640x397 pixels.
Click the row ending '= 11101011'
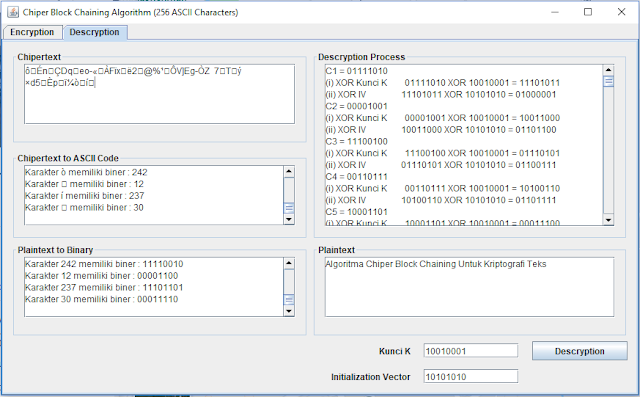click(443, 83)
